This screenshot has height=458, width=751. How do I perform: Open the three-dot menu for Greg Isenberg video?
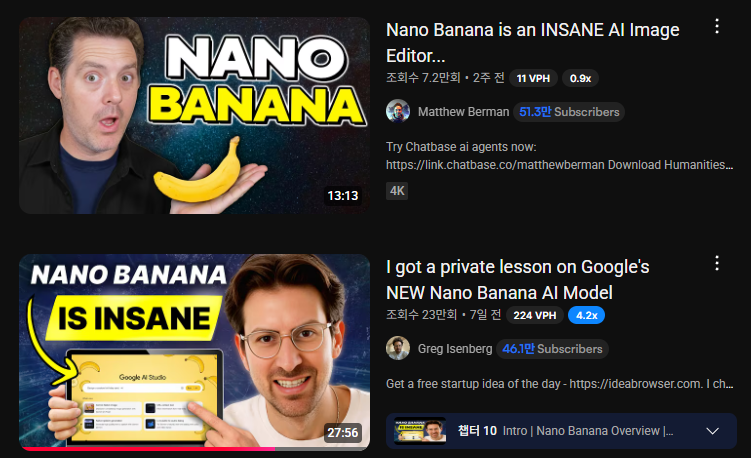click(717, 263)
